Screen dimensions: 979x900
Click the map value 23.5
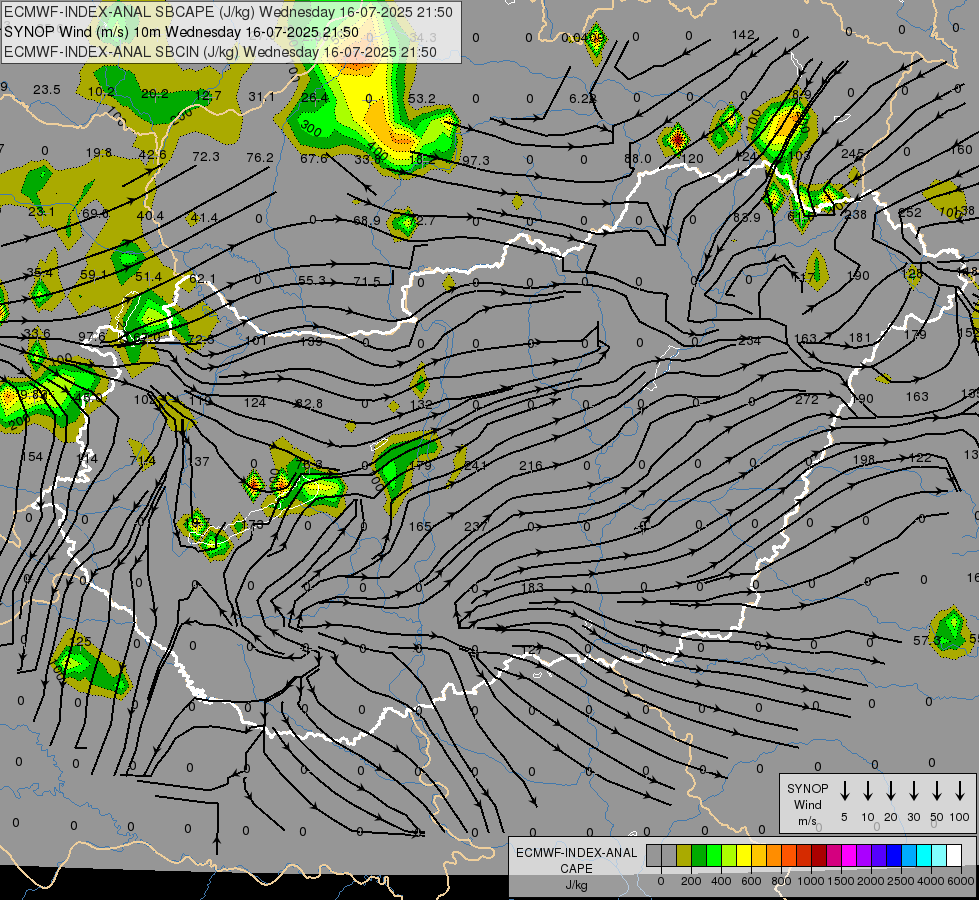pos(47,90)
